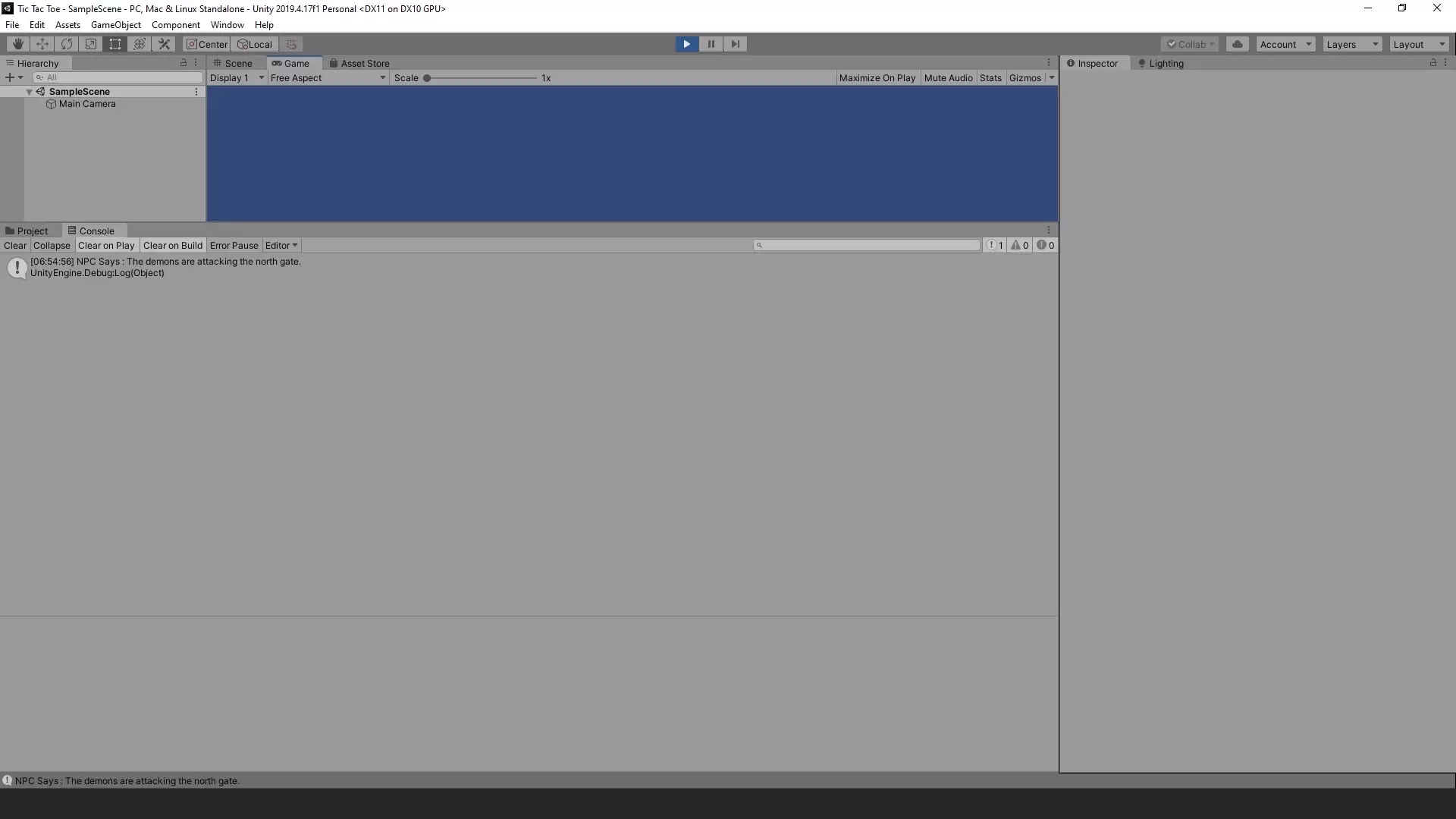The image size is (1456, 819).
Task: Click the Step forward playback button
Action: point(735,43)
